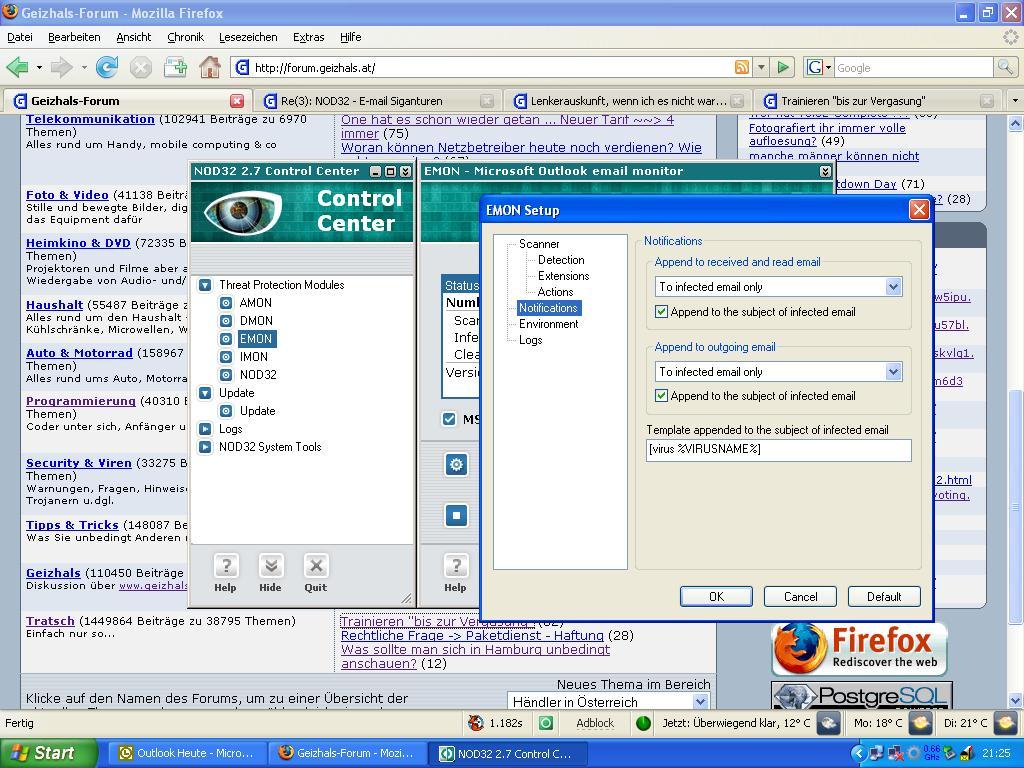The height and width of the screenshot is (768, 1024).
Task: Click the Google search input field
Action: [914, 67]
